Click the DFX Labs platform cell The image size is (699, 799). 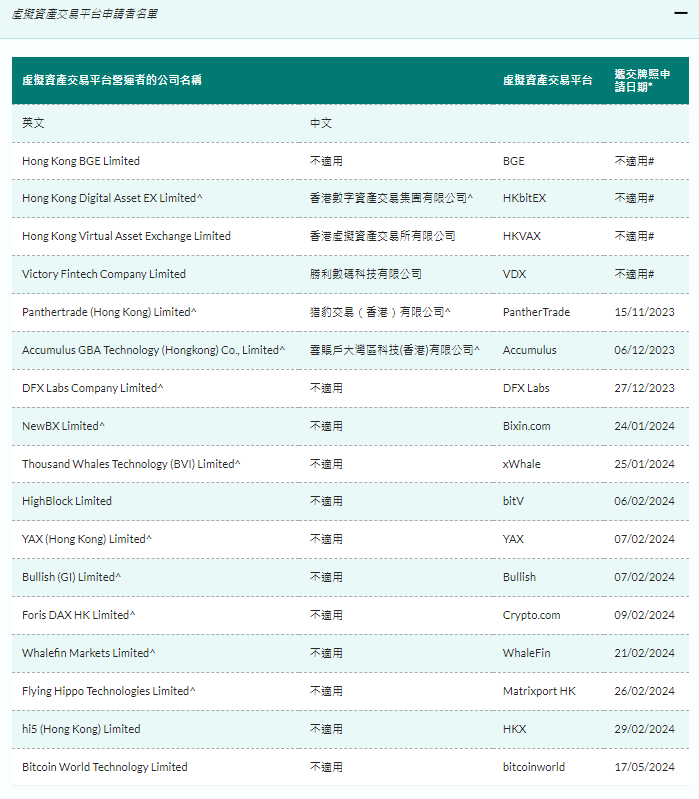526,388
